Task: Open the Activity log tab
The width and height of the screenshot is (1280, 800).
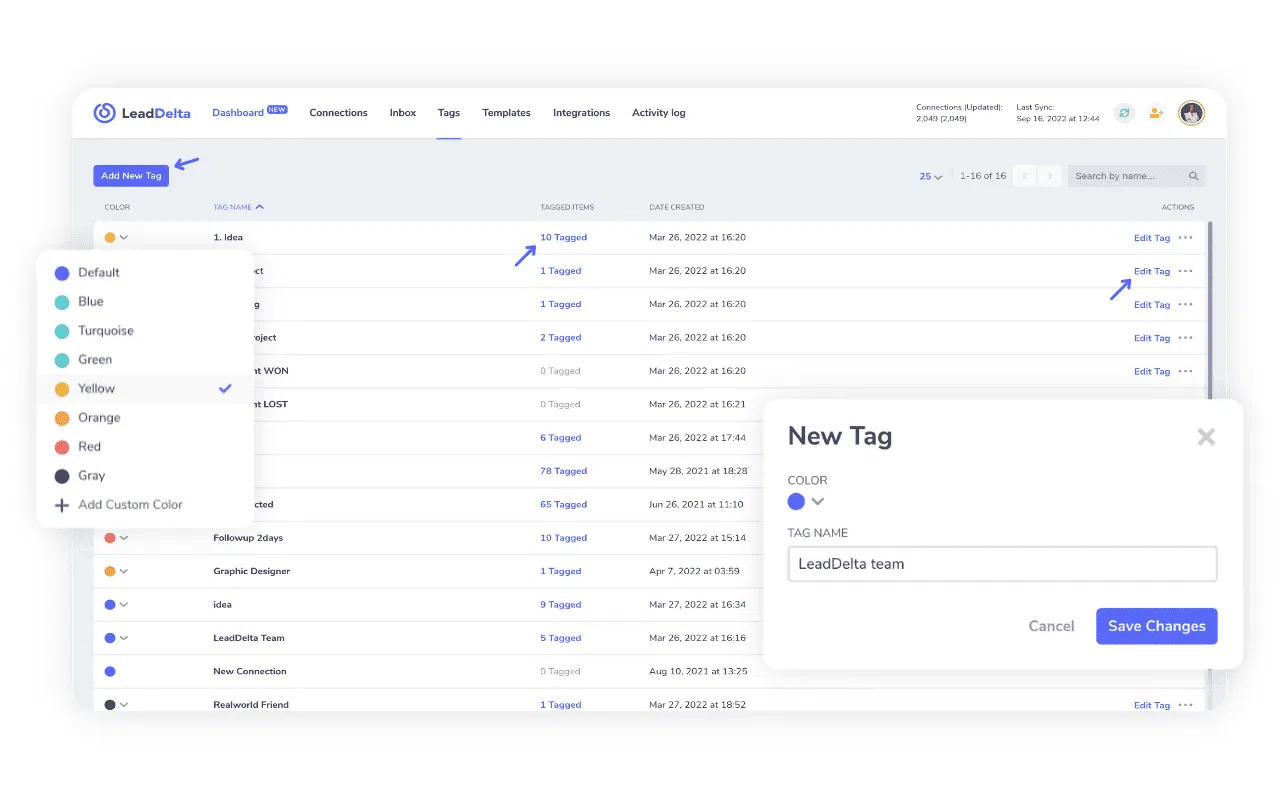Action: [658, 113]
